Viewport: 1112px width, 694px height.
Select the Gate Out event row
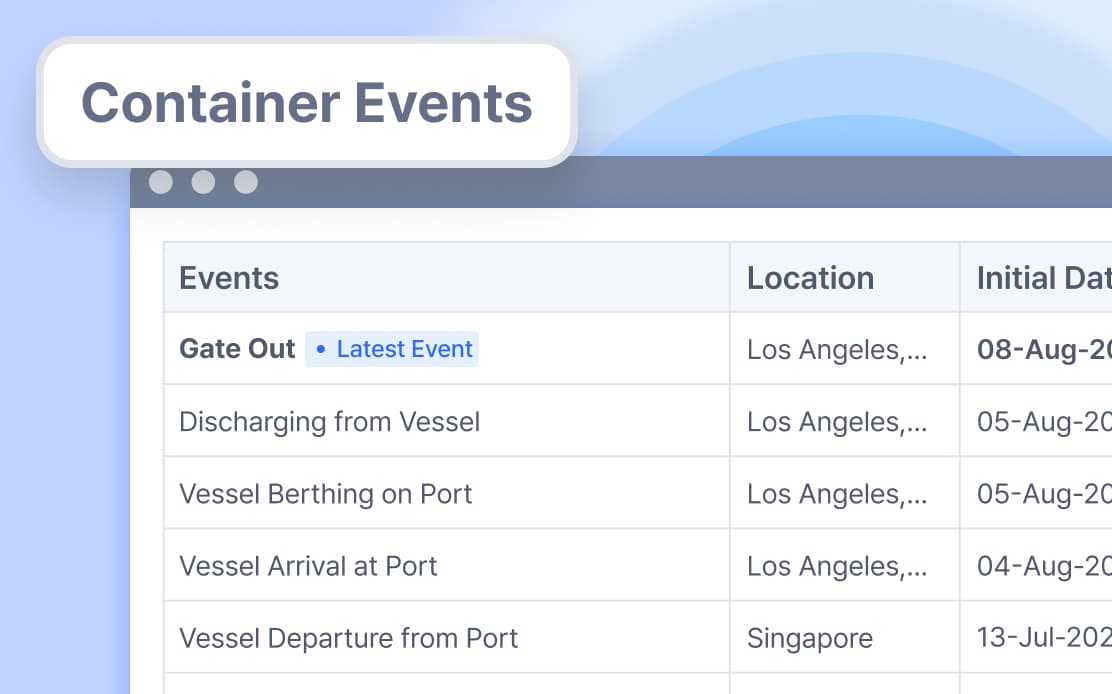236,349
